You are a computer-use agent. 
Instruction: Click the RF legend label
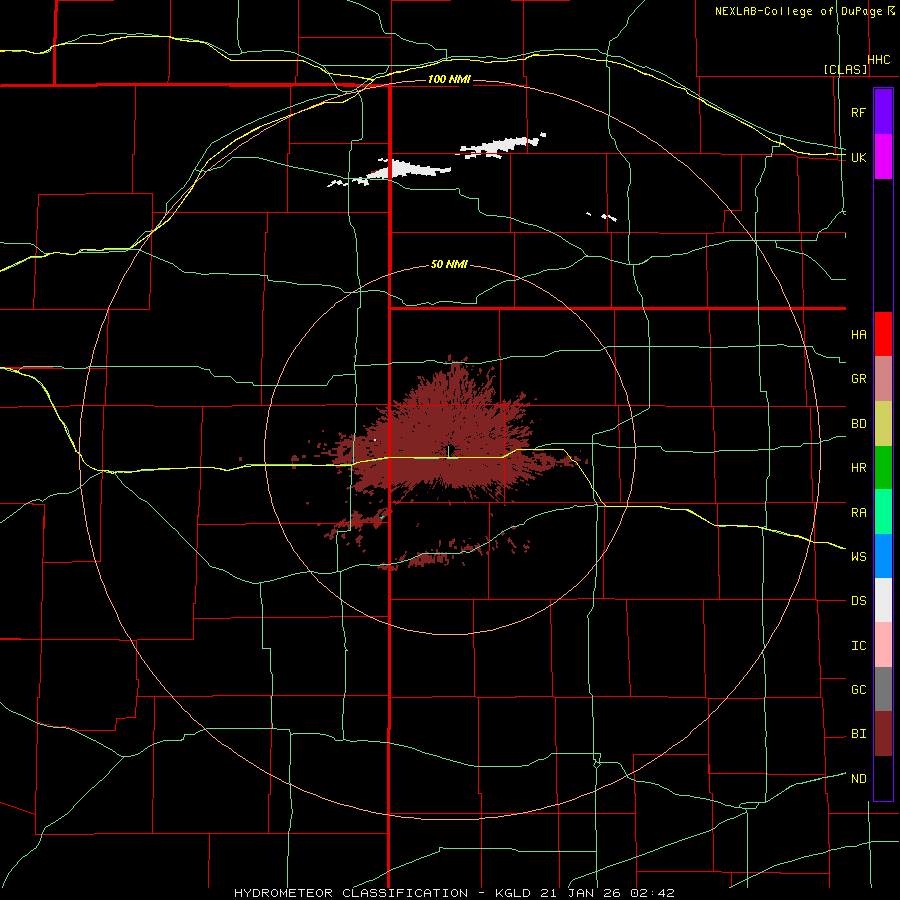point(858,112)
